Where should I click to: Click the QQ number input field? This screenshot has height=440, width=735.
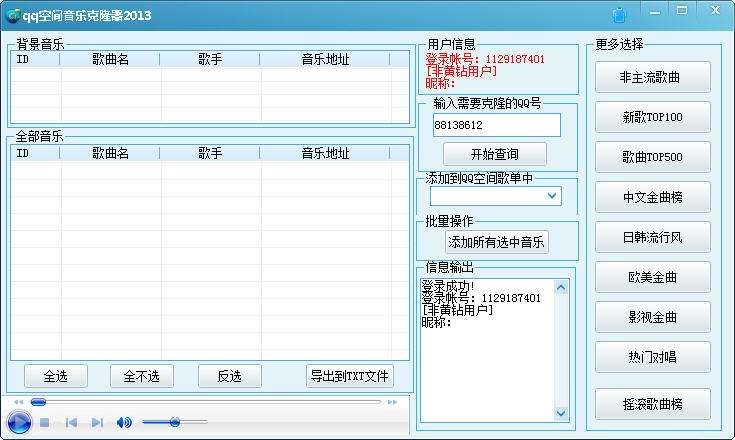click(x=496, y=125)
